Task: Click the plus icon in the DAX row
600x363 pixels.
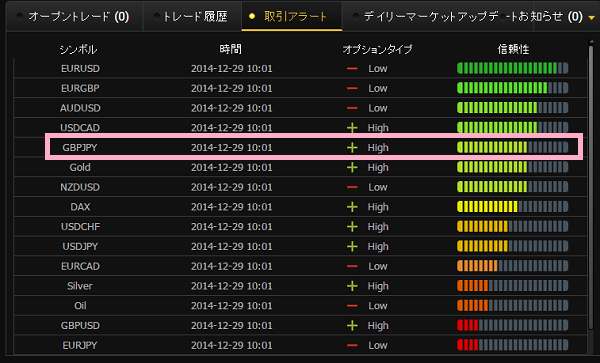Action: tap(352, 207)
